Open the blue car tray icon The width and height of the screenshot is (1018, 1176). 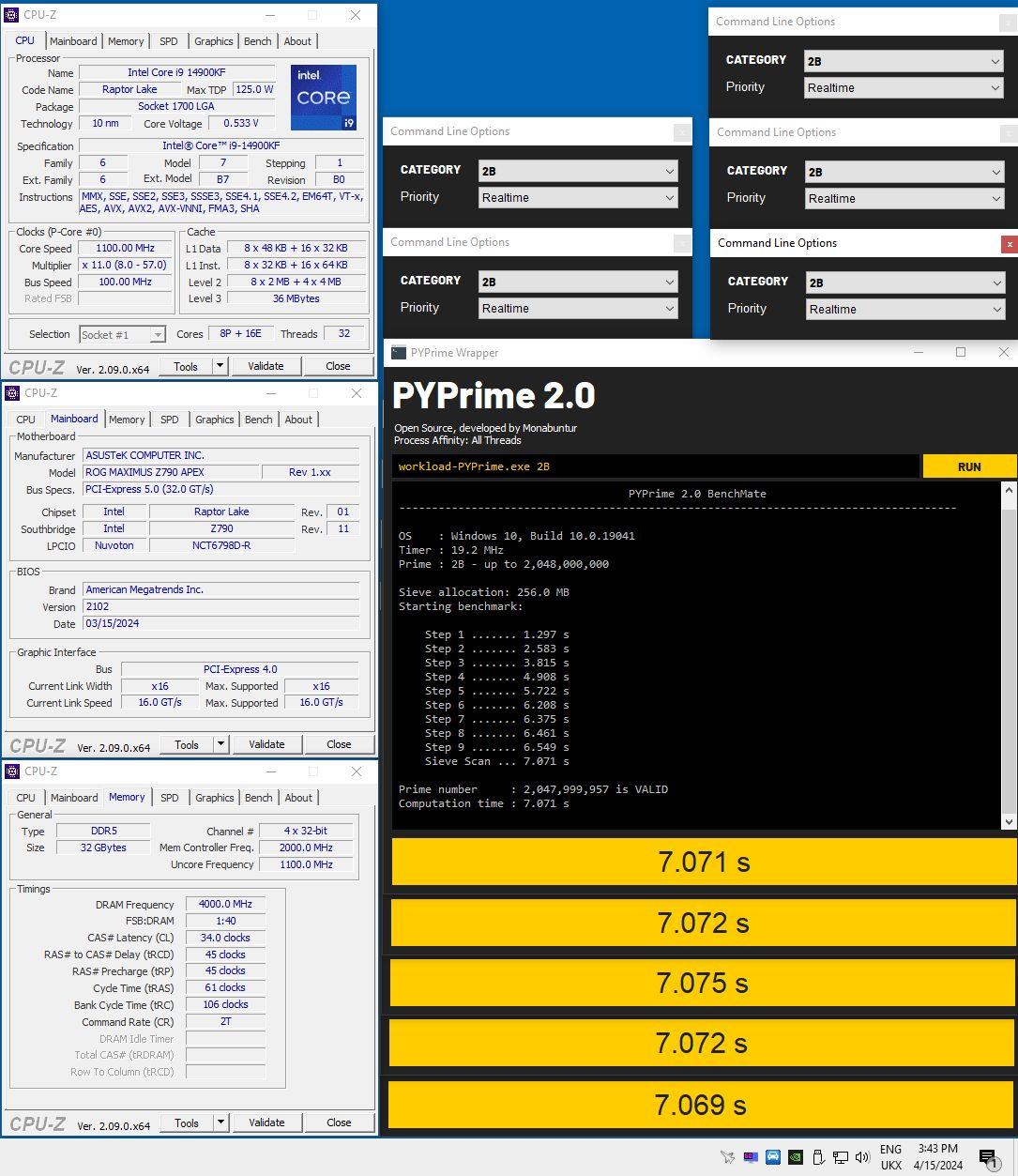(772, 1157)
